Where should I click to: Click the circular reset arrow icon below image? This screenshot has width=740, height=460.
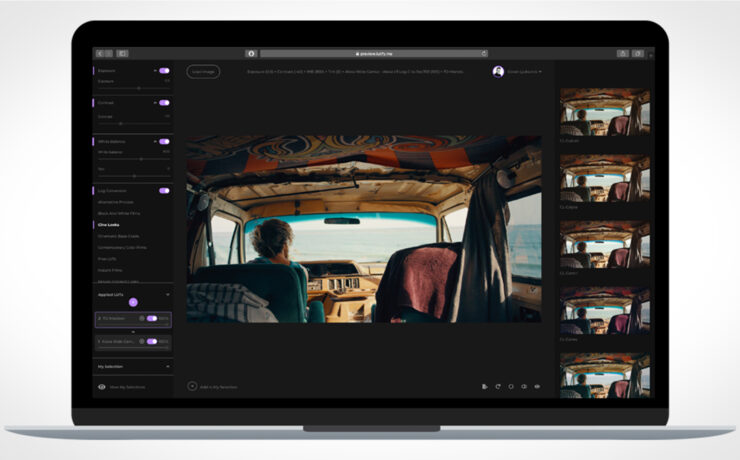[x=498, y=386]
